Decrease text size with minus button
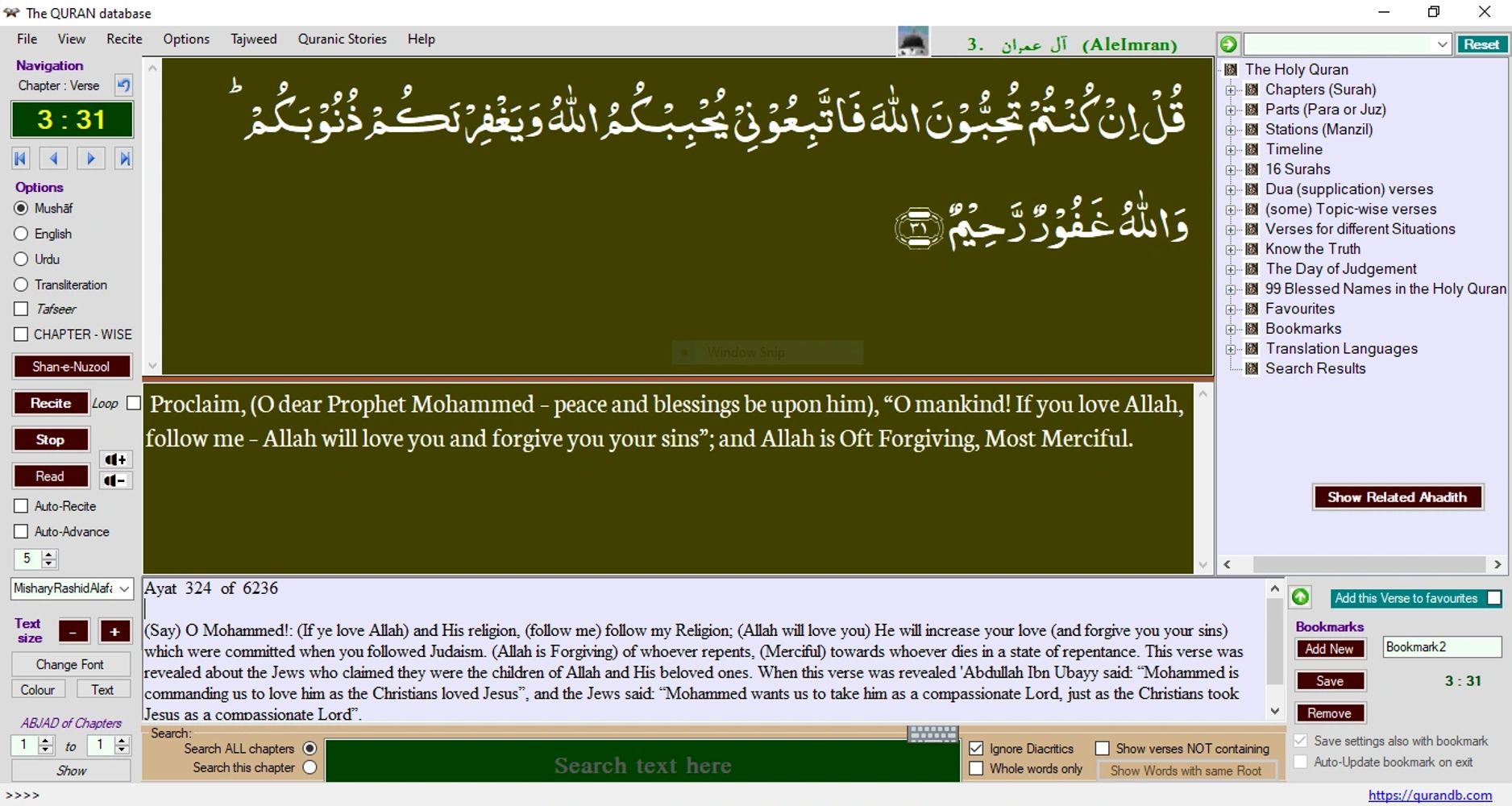Image resolution: width=1512 pixels, height=806 pixels. coord(73,632)
